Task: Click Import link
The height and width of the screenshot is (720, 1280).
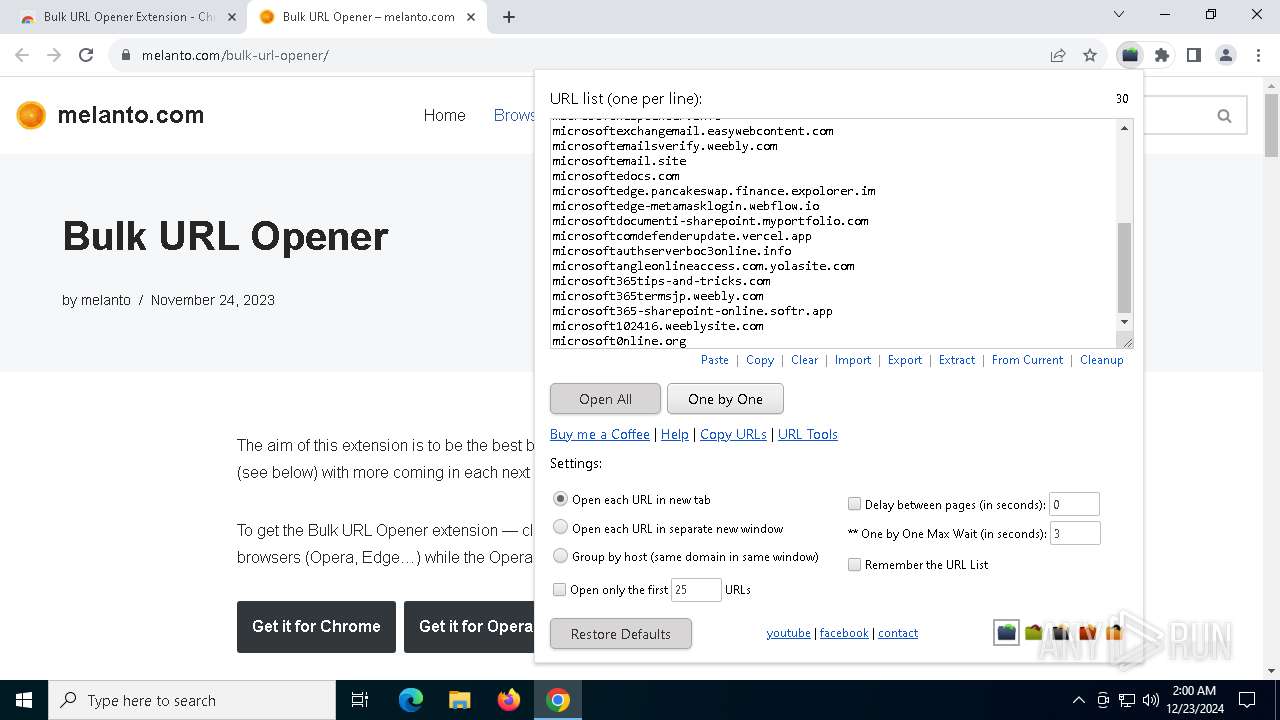Action: tap(853, 360)
